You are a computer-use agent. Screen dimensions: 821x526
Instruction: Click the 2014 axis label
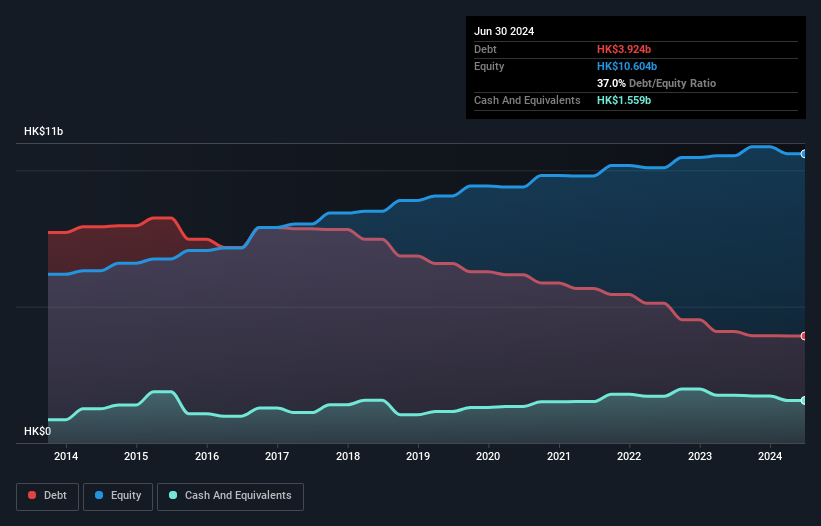66,456
